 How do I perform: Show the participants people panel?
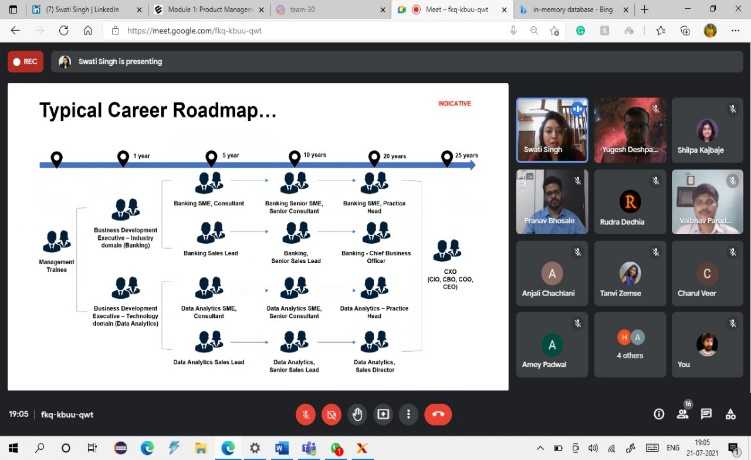684,414
